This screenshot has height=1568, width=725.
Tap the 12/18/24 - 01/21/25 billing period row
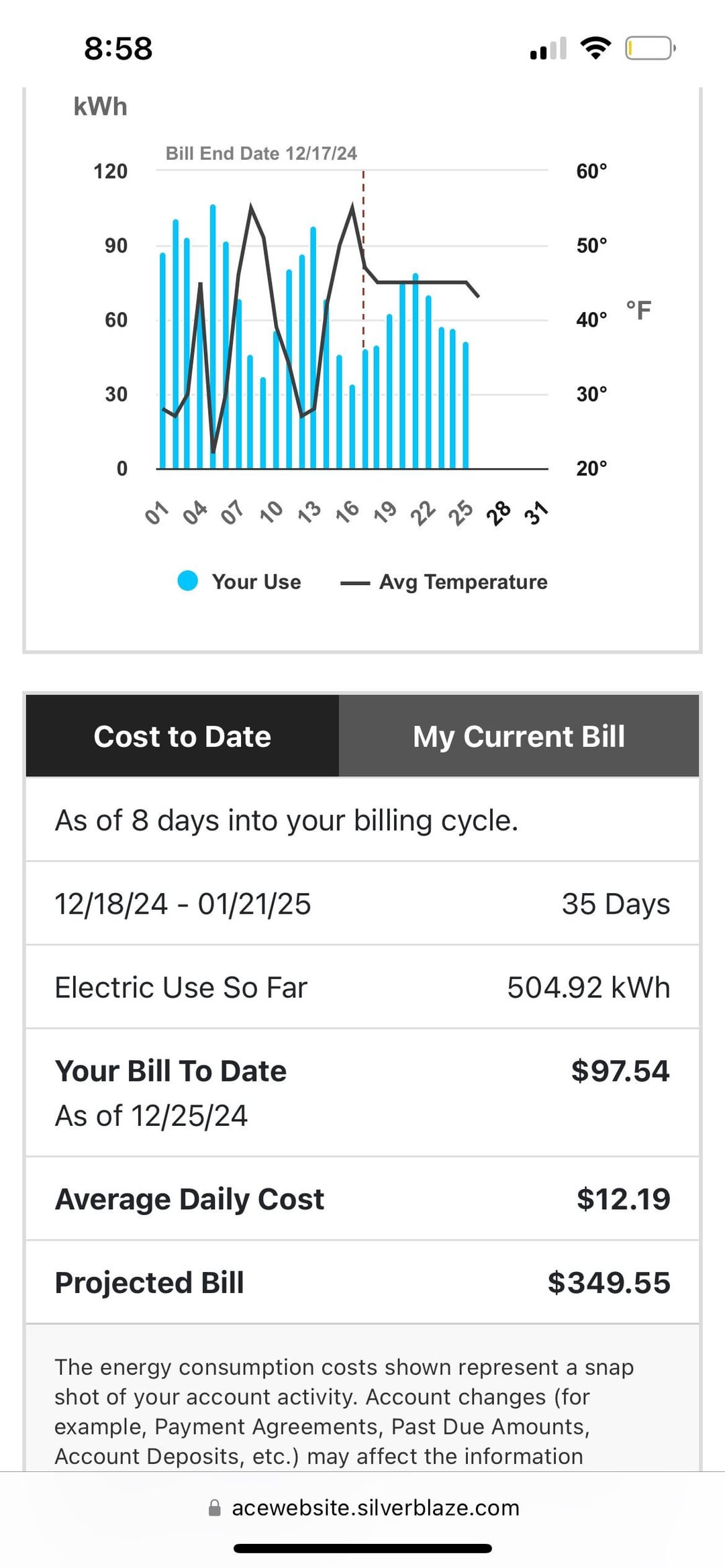pos(362,904)
